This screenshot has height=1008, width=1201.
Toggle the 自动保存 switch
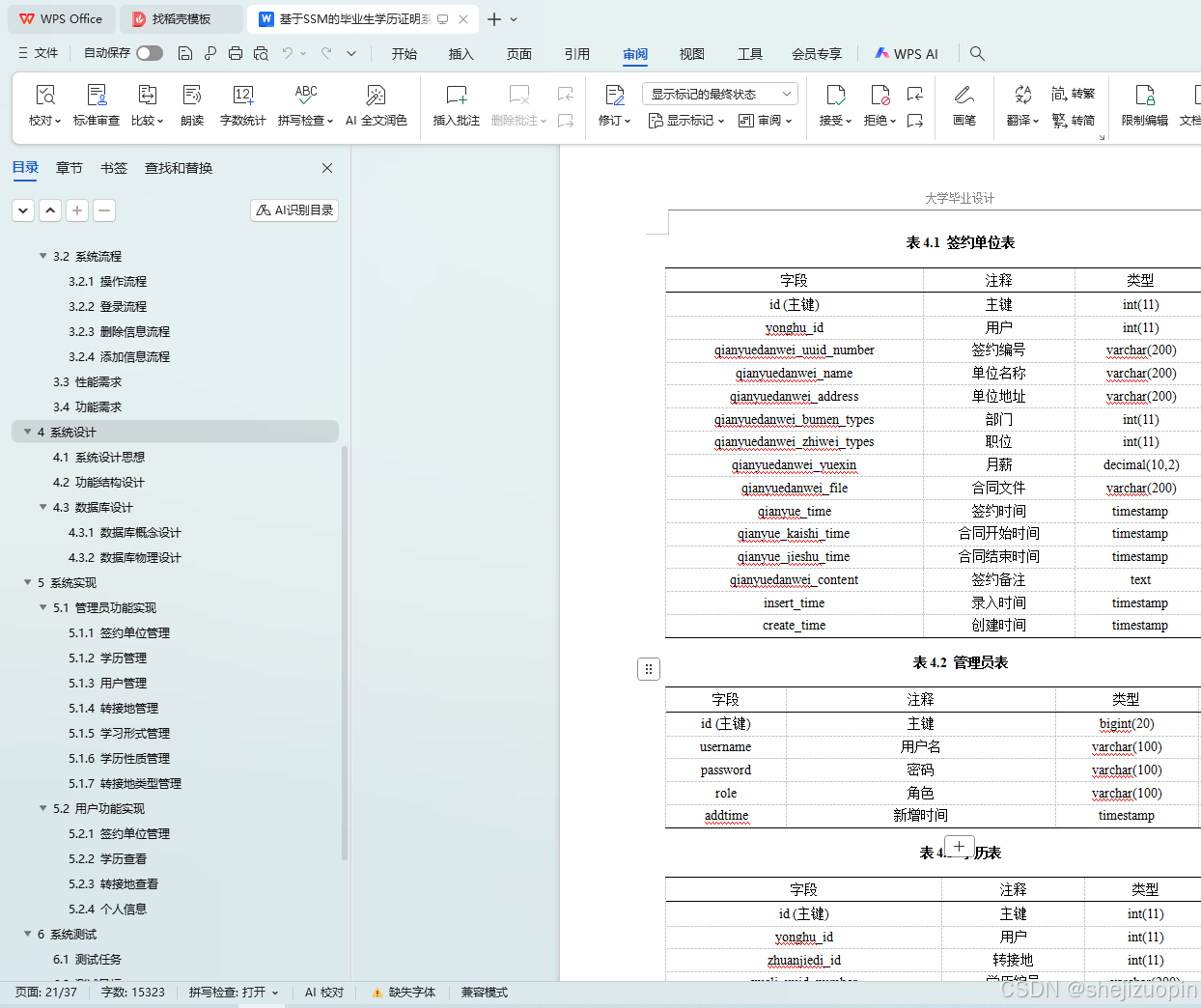click(150, 53)
